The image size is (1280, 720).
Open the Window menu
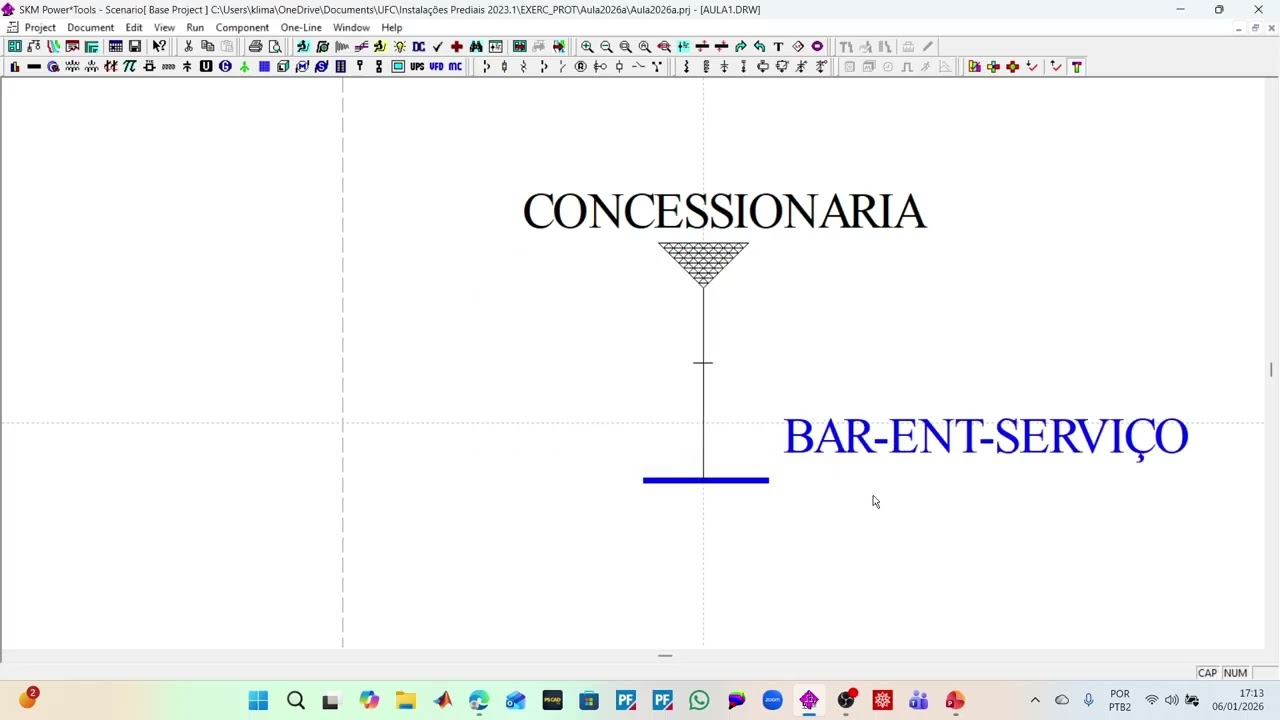point(351,27)
